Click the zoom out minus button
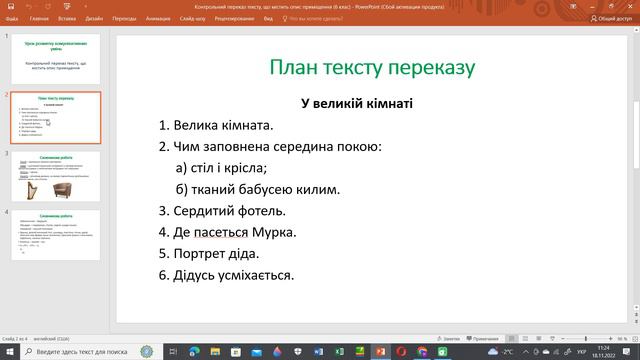 (x=563, y=339)
